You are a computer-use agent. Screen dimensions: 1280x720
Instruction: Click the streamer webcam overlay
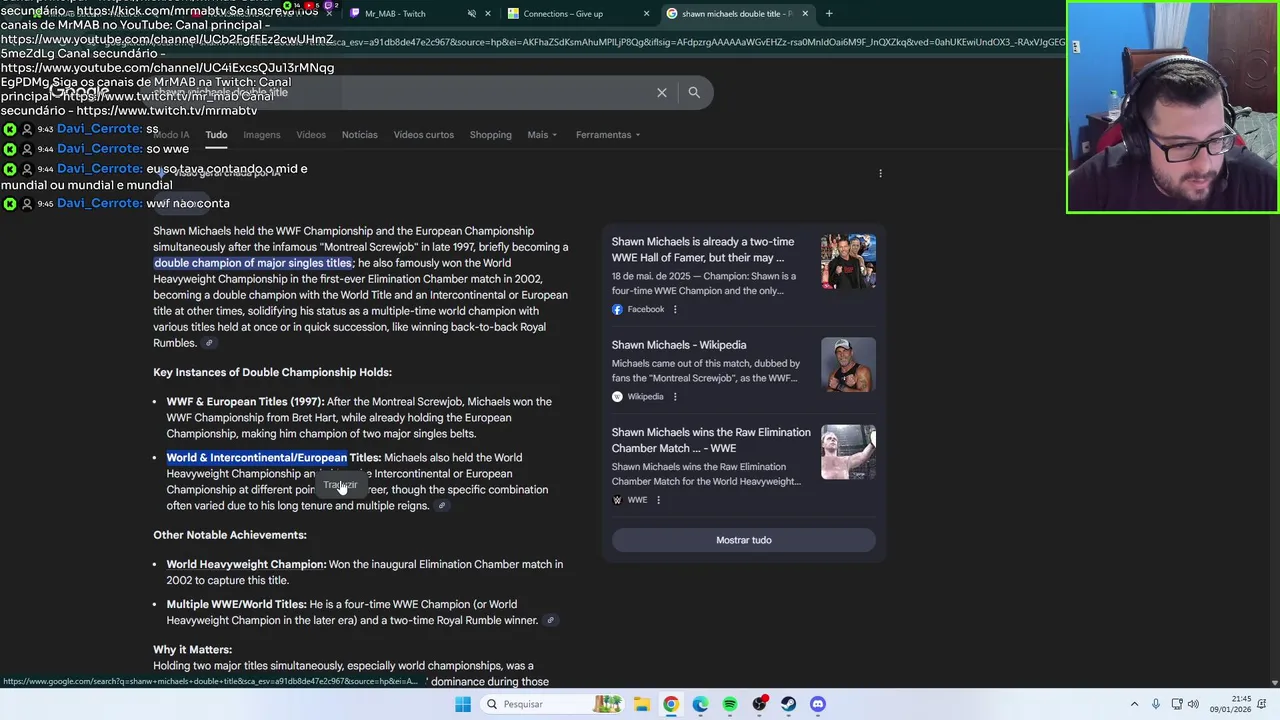1172,107
